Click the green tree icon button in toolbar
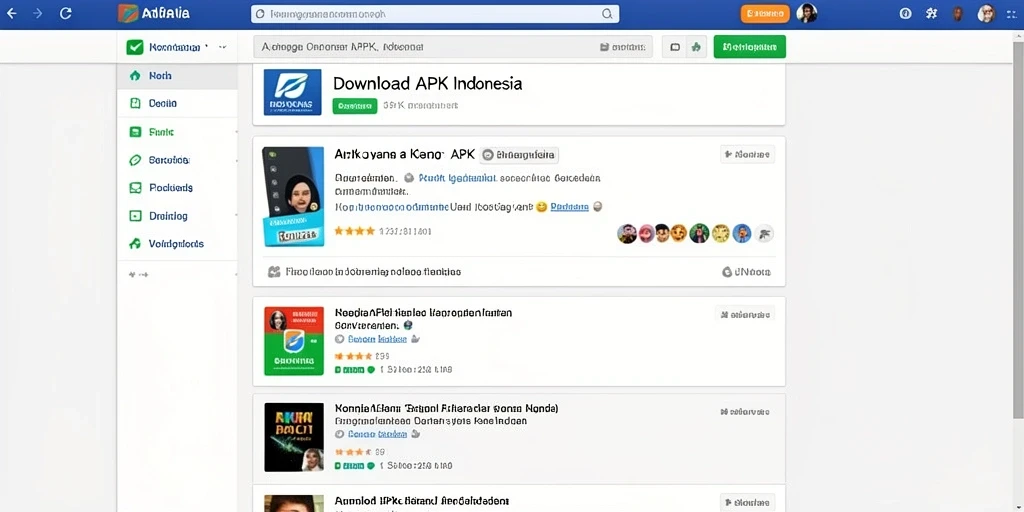Image resolution: width=1024 pixels, height=512 pixels. point(696,47)
